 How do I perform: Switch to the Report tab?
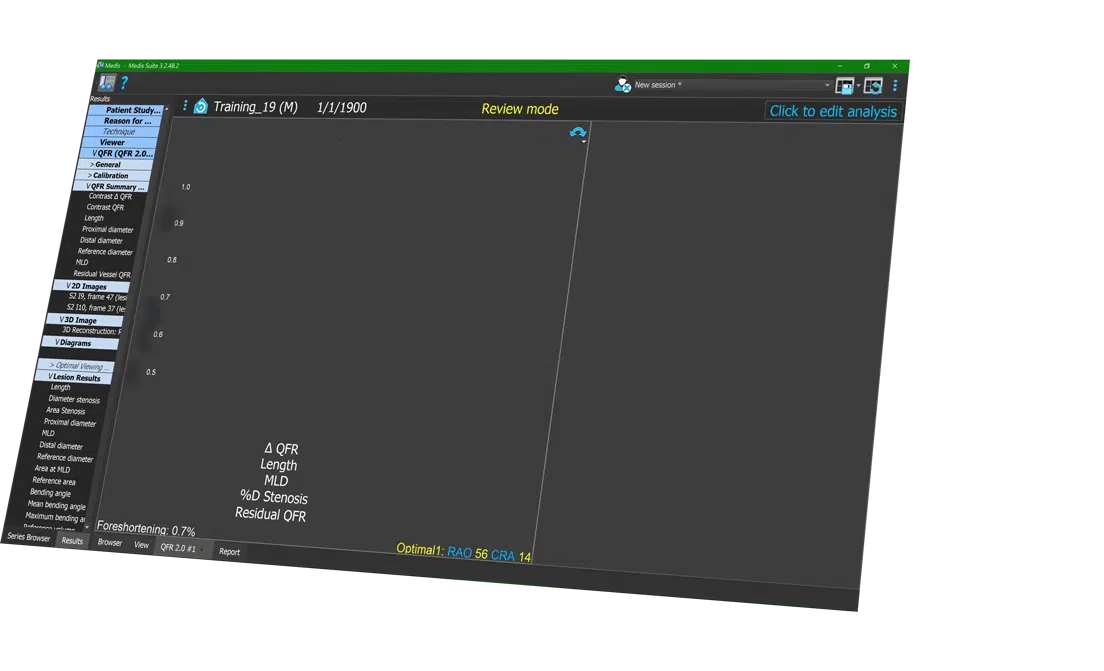(230, 551)
